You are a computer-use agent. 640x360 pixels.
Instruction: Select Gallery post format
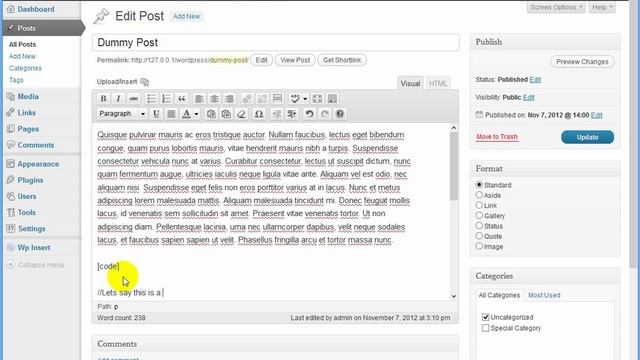(x=479, y=215)
